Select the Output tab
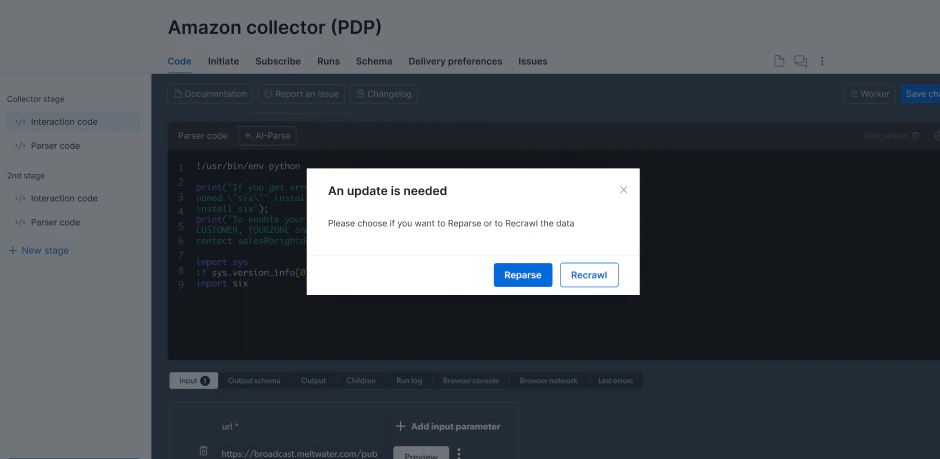 point(313,381)
